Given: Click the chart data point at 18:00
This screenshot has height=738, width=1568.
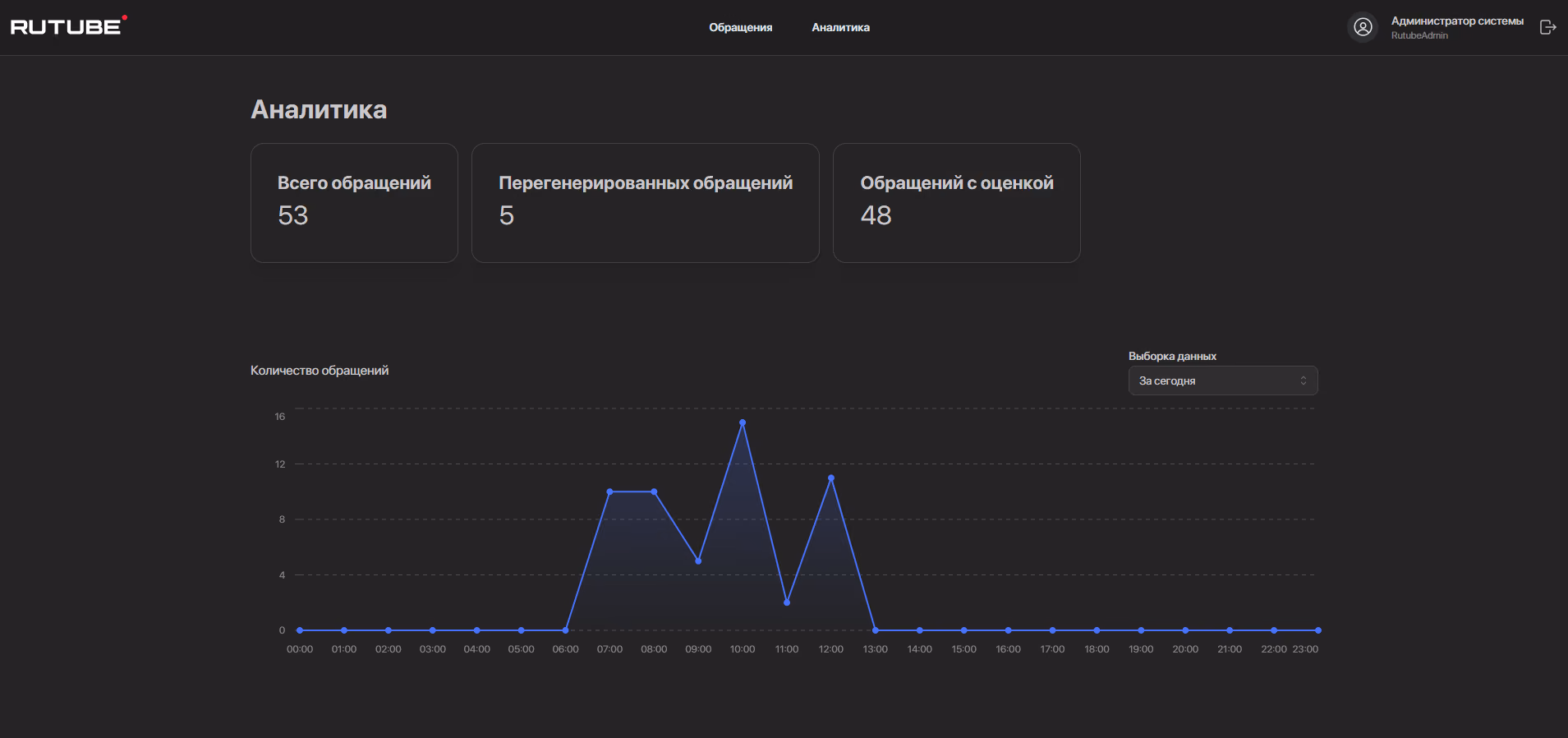Looking at the screenshot, I should click(x=1097, y=630).
